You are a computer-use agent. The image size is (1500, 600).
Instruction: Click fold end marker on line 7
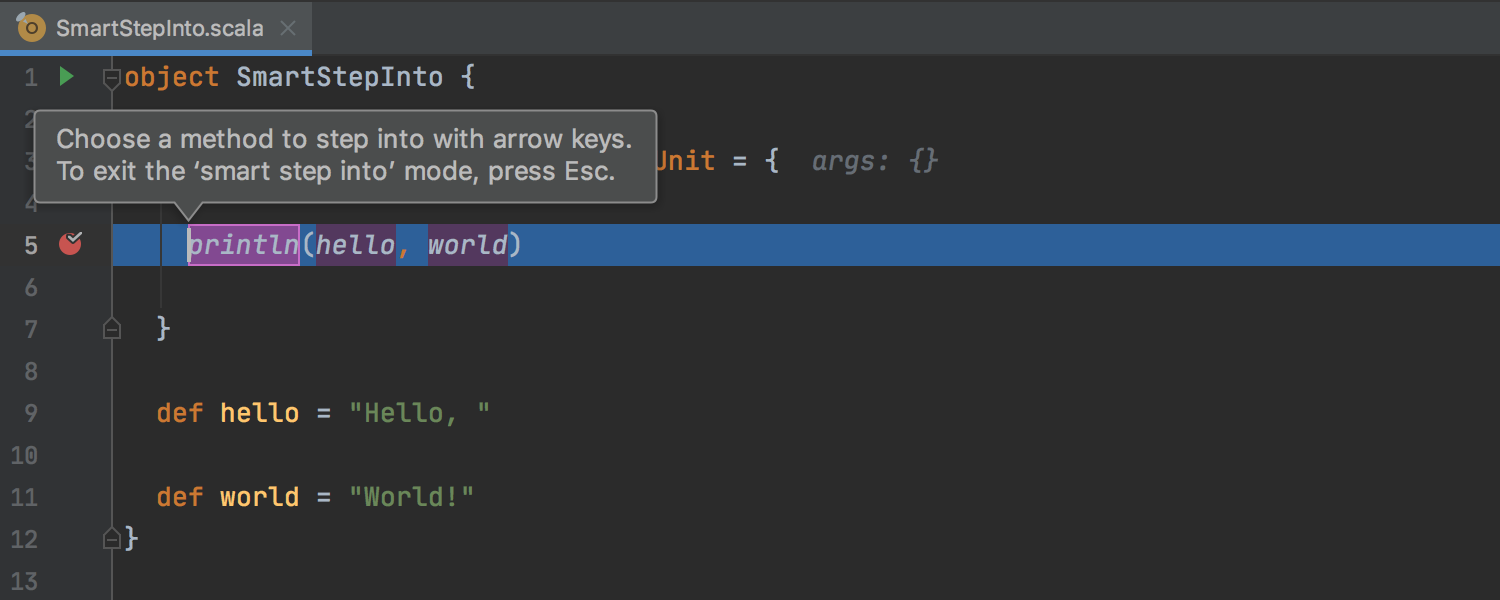[112, 328]
